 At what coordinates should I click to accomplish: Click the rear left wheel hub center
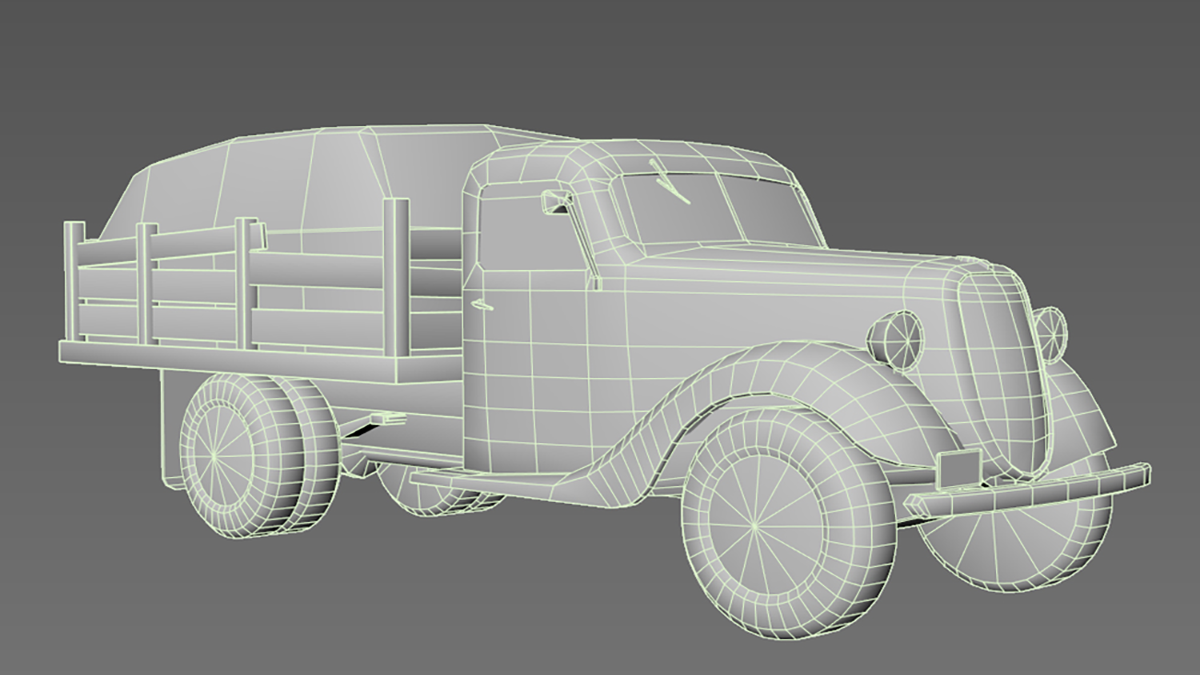212,453
